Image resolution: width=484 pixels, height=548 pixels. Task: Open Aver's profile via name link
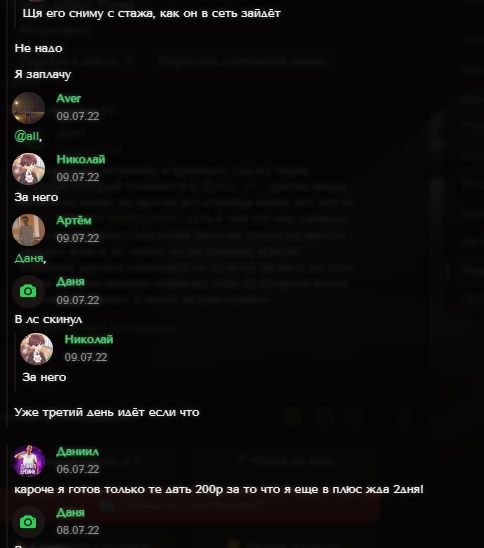[68, 99]
